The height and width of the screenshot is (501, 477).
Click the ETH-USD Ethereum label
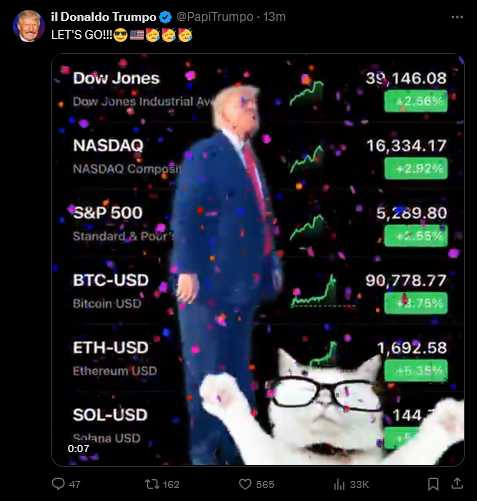(x=115, y=371)
